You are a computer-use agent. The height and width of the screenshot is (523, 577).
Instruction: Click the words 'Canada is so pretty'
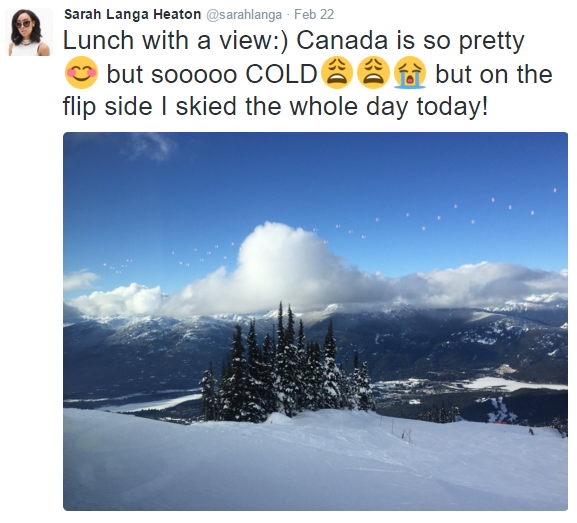point(410,40)
